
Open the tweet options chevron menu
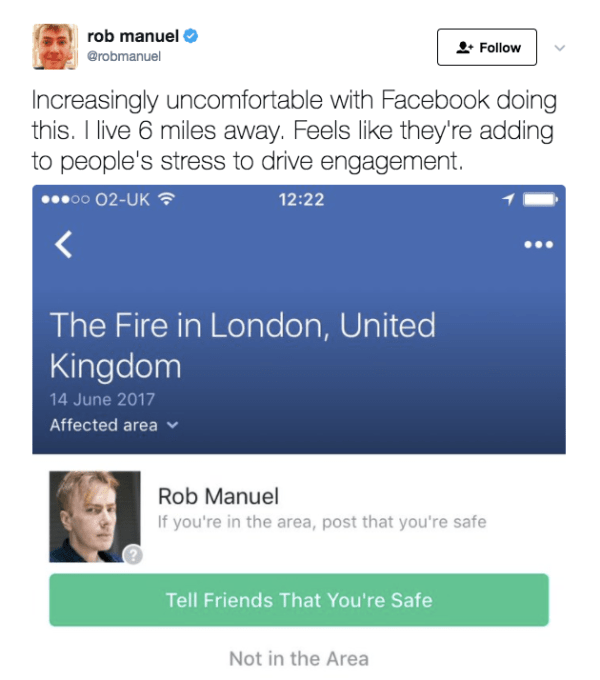[560, 47]
